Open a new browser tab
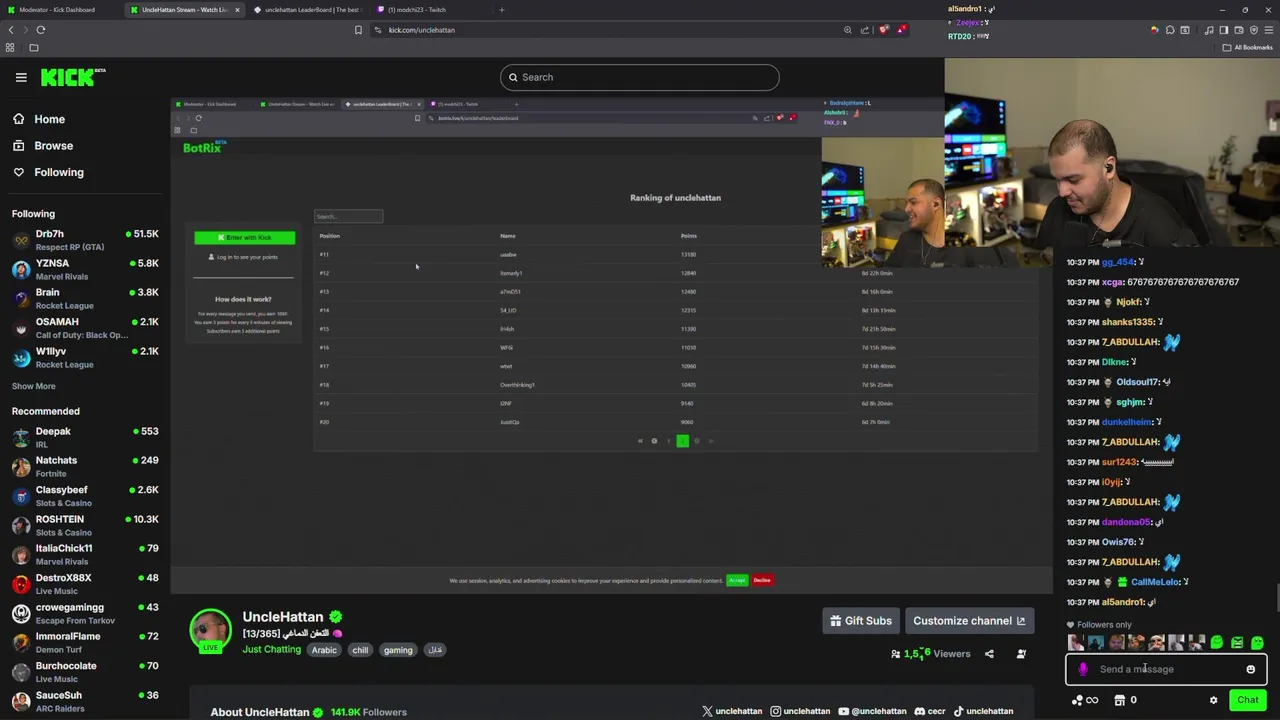 (502, 10)
